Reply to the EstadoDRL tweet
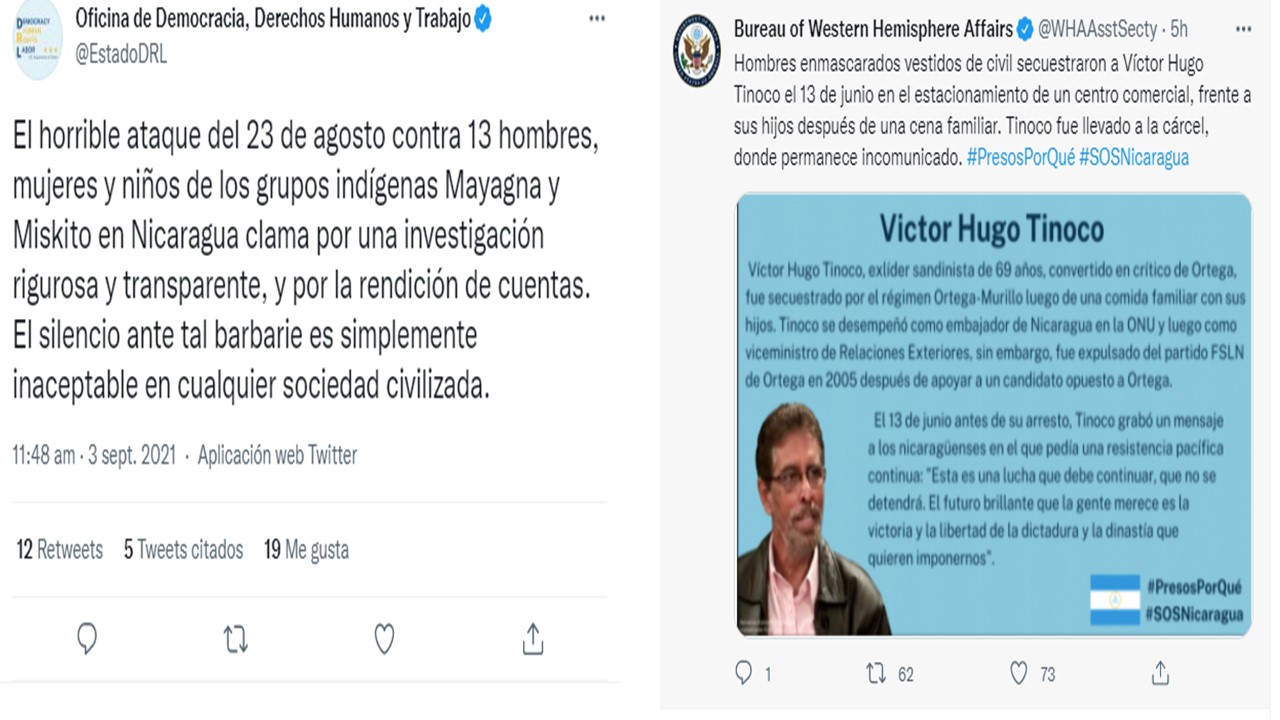 point(87,638)
